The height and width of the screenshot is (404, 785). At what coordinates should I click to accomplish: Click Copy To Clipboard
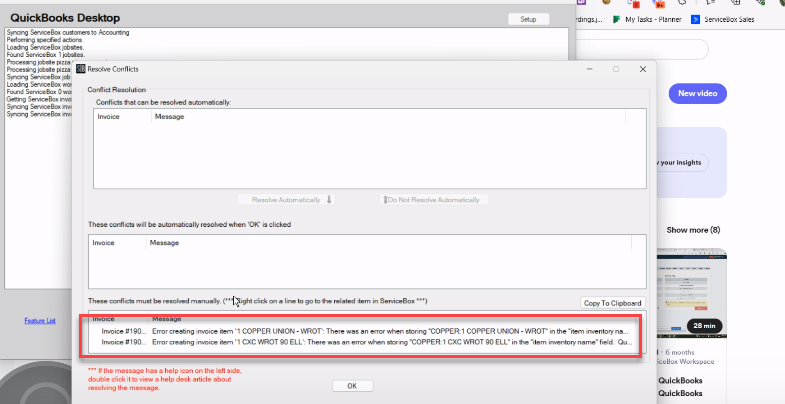[612, 303]
